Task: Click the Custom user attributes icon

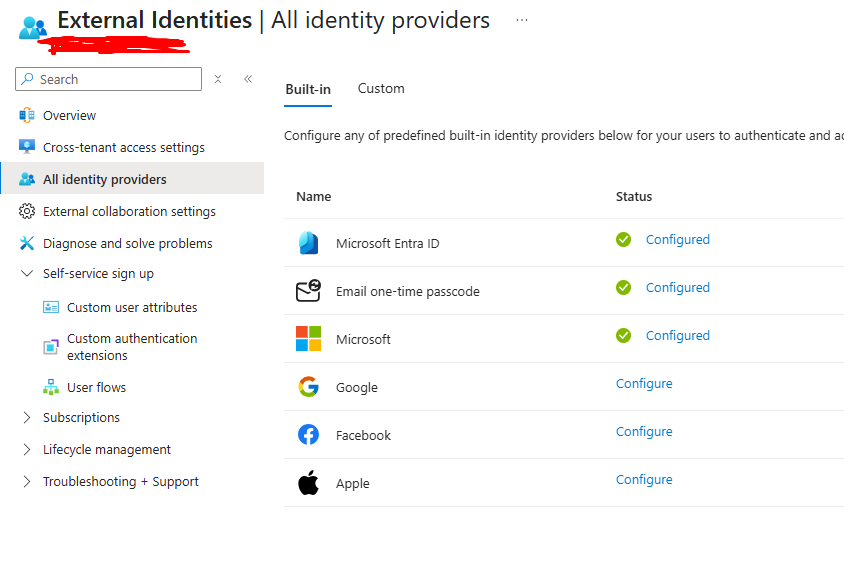Action: (x=51, y=307)
